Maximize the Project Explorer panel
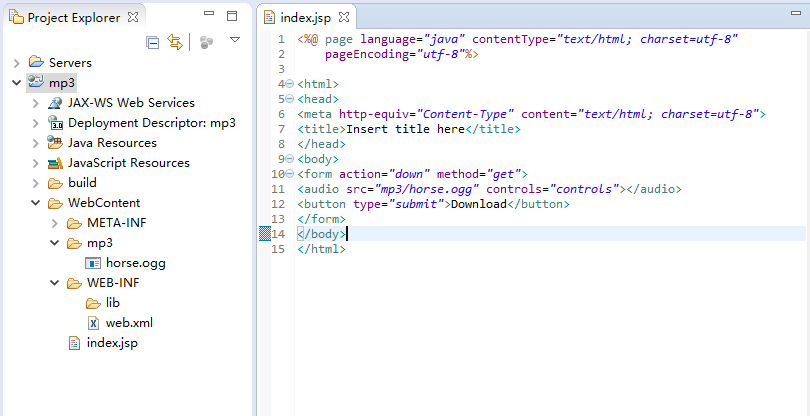This screenshot has width=810, height=416. [232, 16]
